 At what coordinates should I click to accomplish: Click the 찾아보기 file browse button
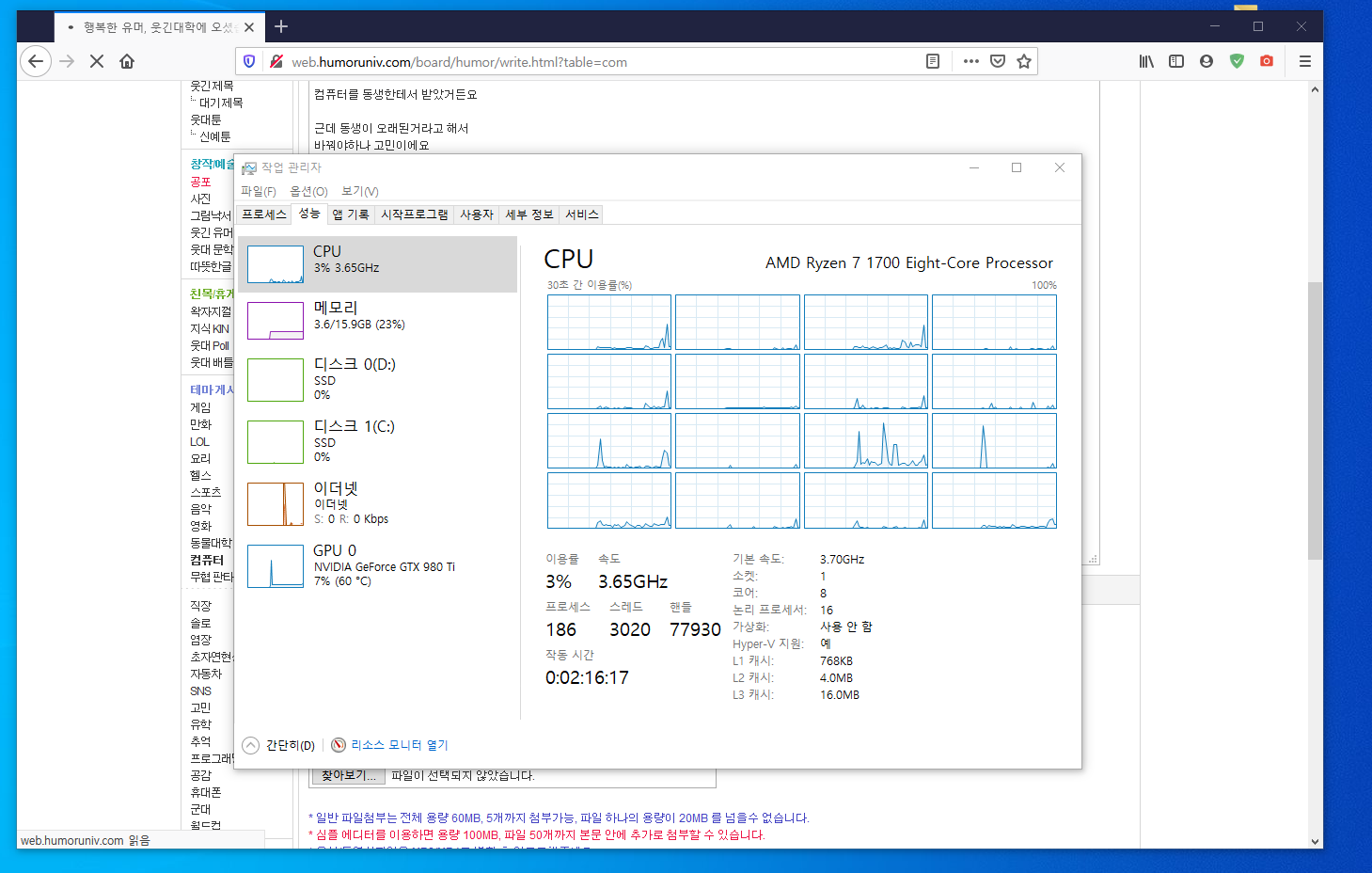[x=348, y=776]
